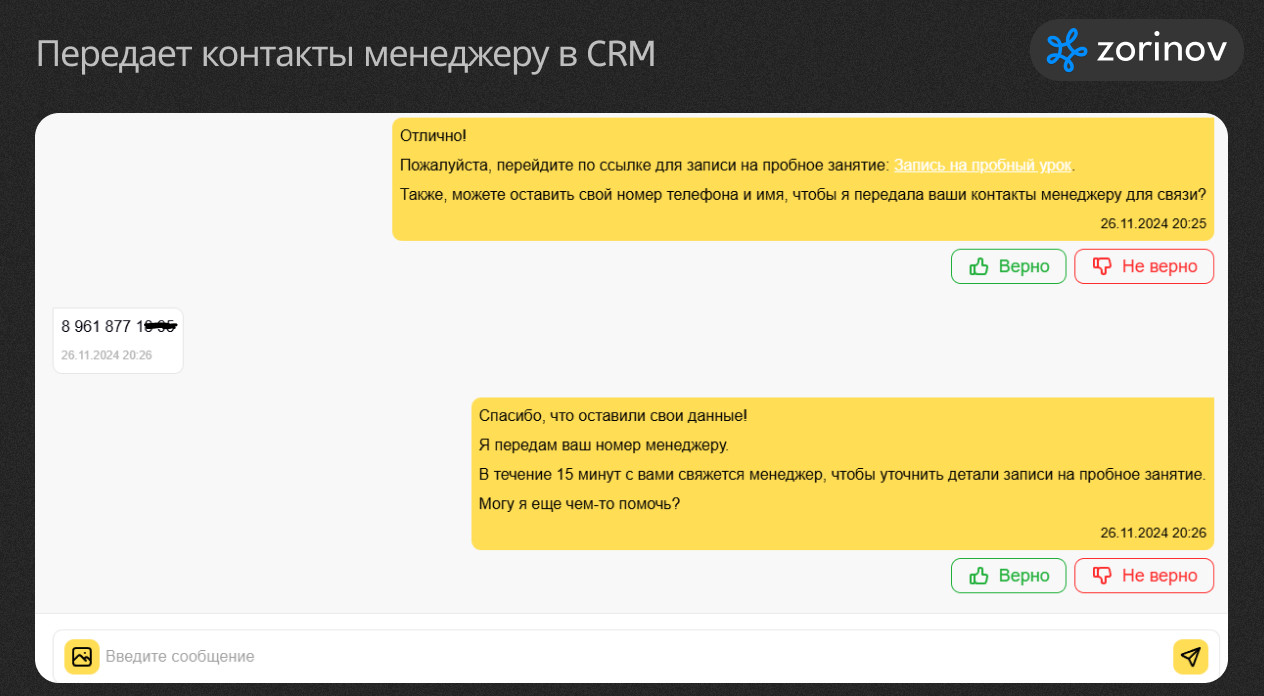Click thumbs-down icon under the last bot reply
This screenshot has width=1264, height=696.
(x=1102, y=575)
